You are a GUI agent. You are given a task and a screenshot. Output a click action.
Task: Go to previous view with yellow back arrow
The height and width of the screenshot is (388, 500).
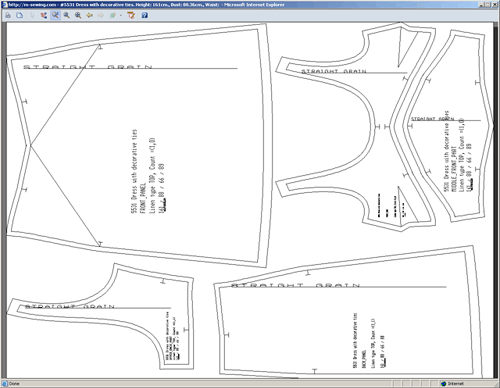click(89, 15)
